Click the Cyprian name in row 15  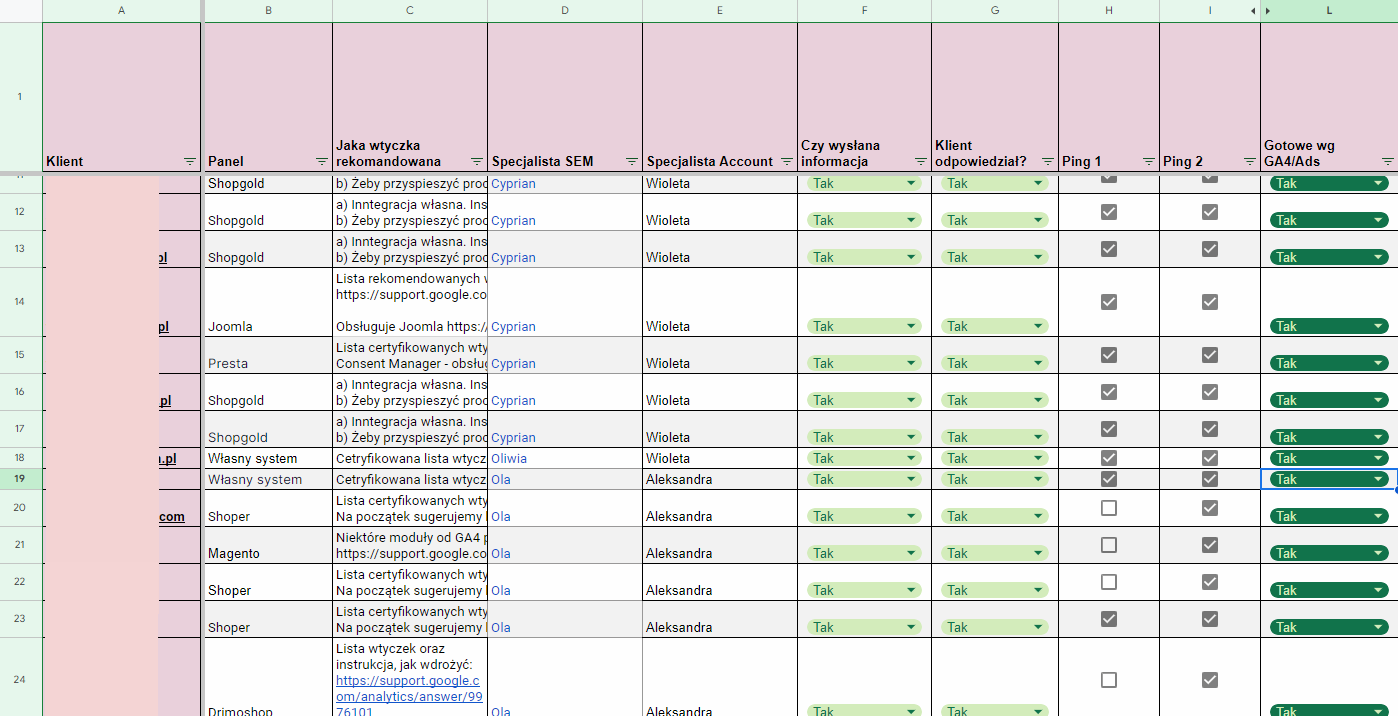pos(513,363)
